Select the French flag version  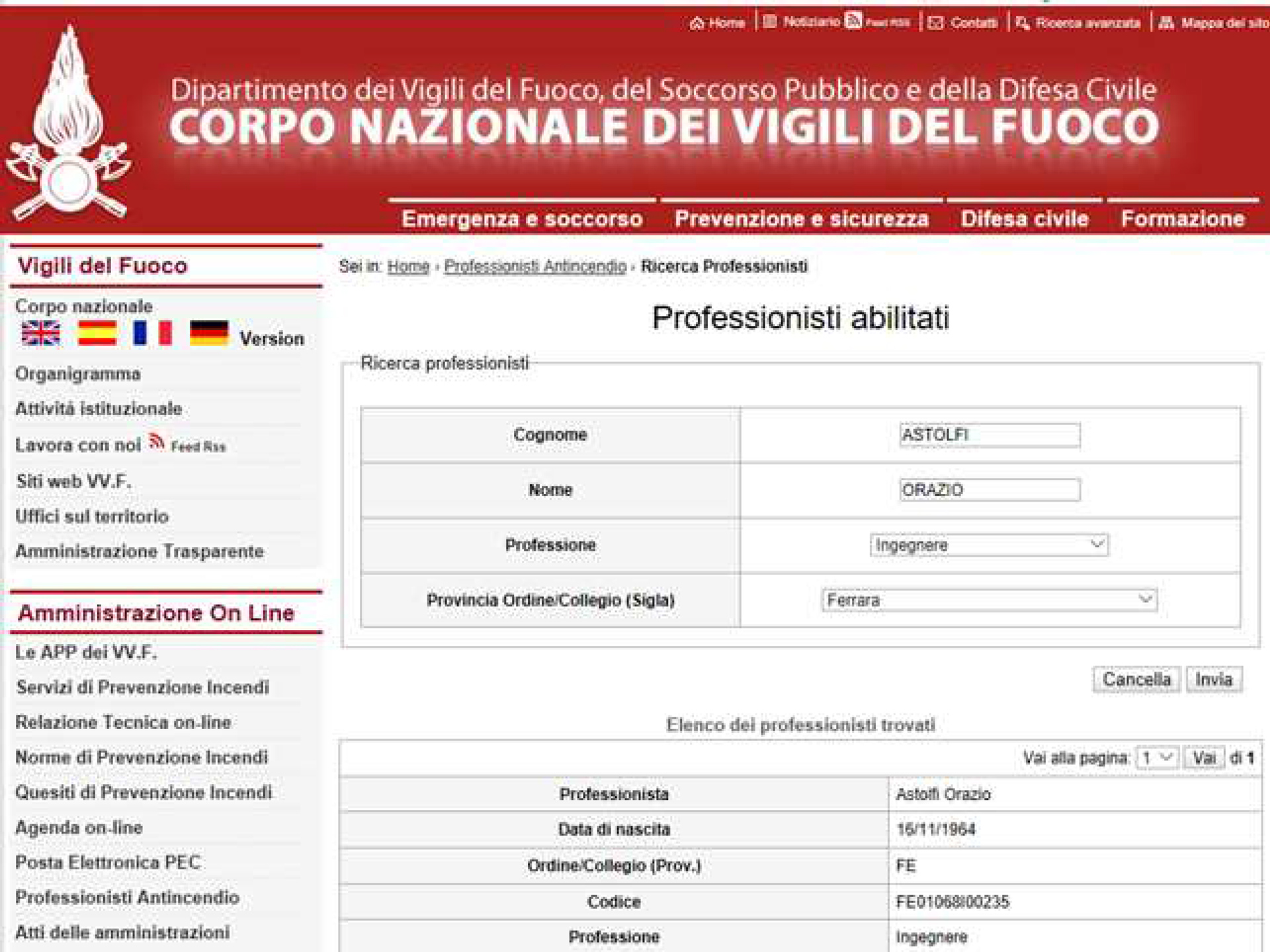pyautogui.click(x=153, y=333)
